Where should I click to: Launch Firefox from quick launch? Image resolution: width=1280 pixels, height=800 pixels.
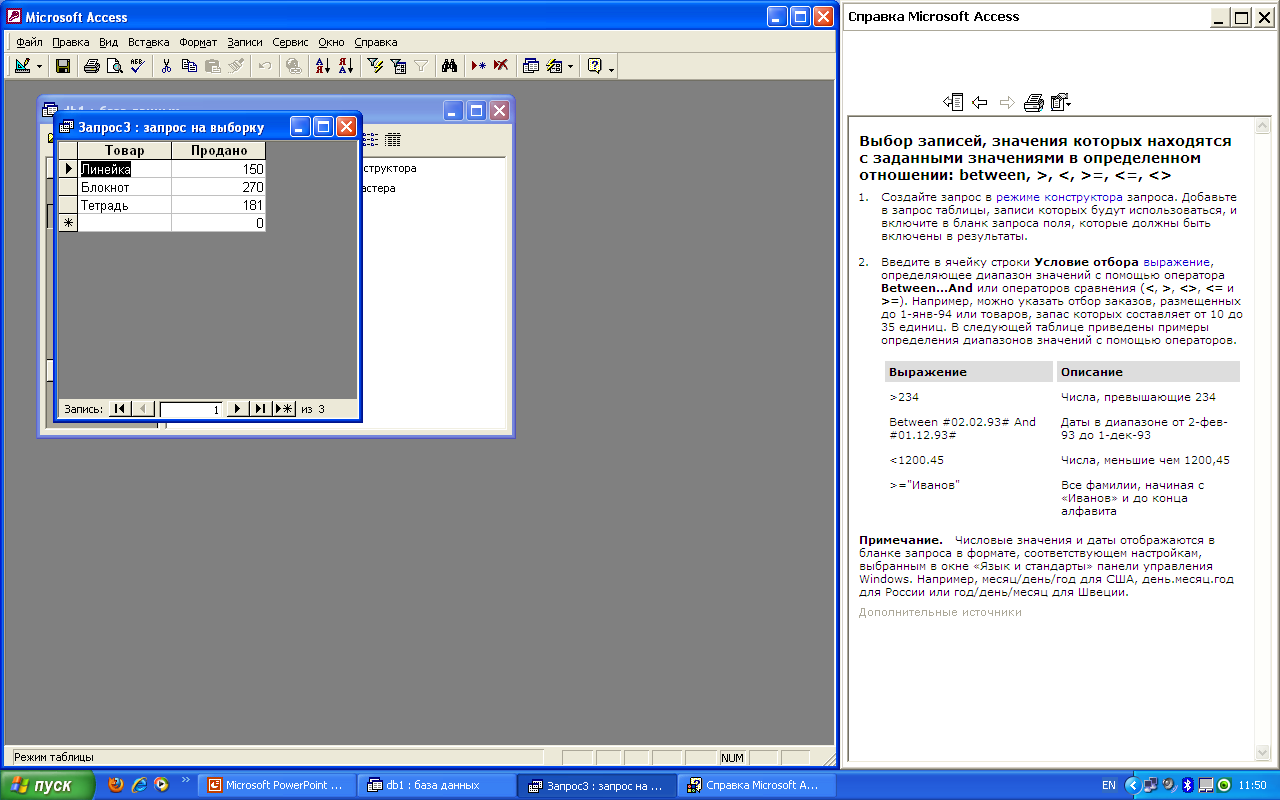tap(116, 785)
